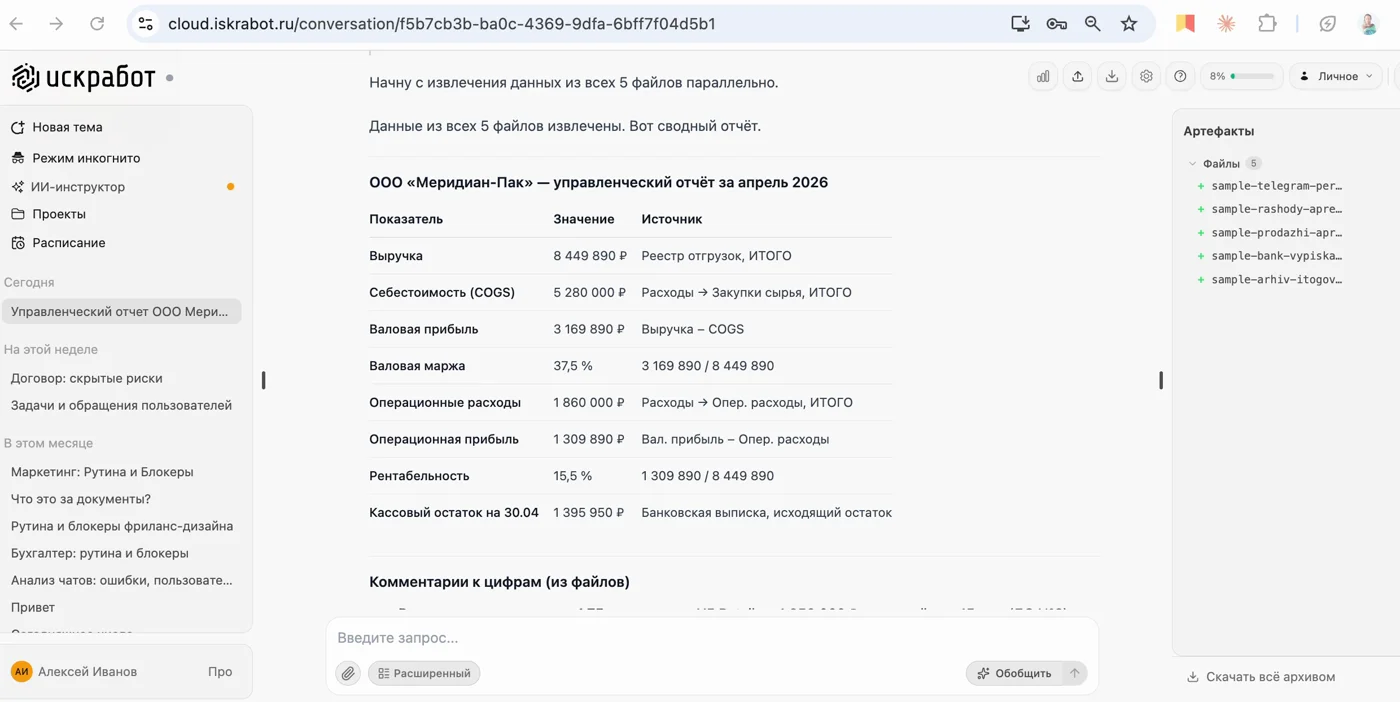Click the download icon in top toolbar
Screen dimensions: 1400x702
[1111, 76]
